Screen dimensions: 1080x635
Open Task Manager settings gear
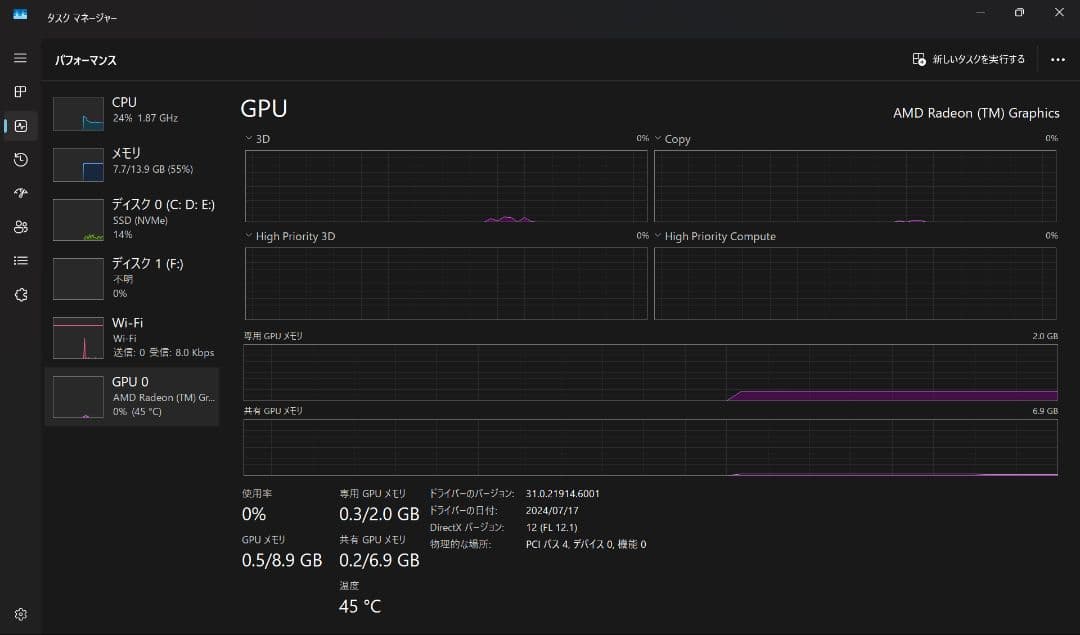tap(20, 614)
